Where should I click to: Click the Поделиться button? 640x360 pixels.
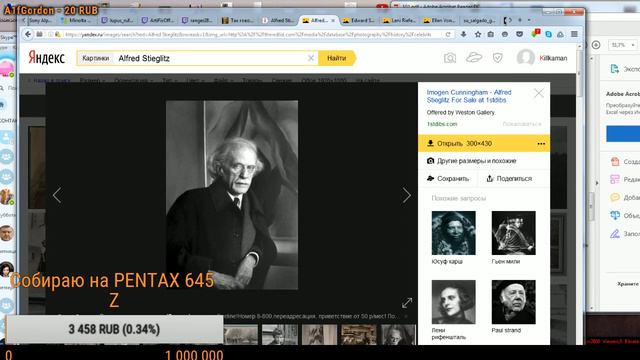click(509, 178)
